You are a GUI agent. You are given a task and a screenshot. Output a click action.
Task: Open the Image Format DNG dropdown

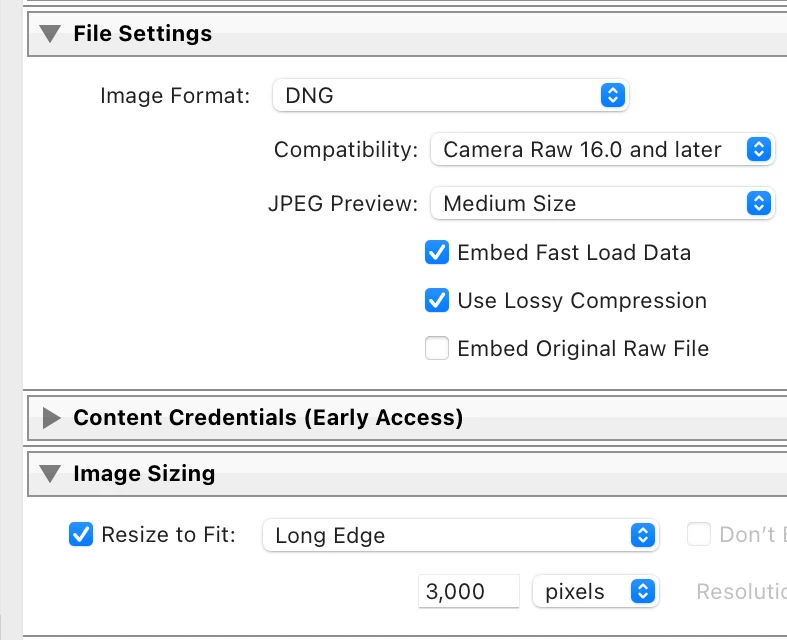[450, 97]
